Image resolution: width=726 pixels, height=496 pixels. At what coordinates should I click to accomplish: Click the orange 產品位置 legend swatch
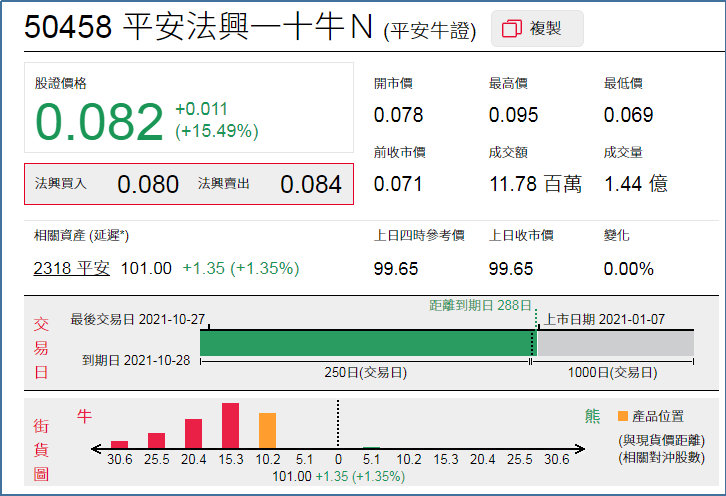(x=623, y=416)
